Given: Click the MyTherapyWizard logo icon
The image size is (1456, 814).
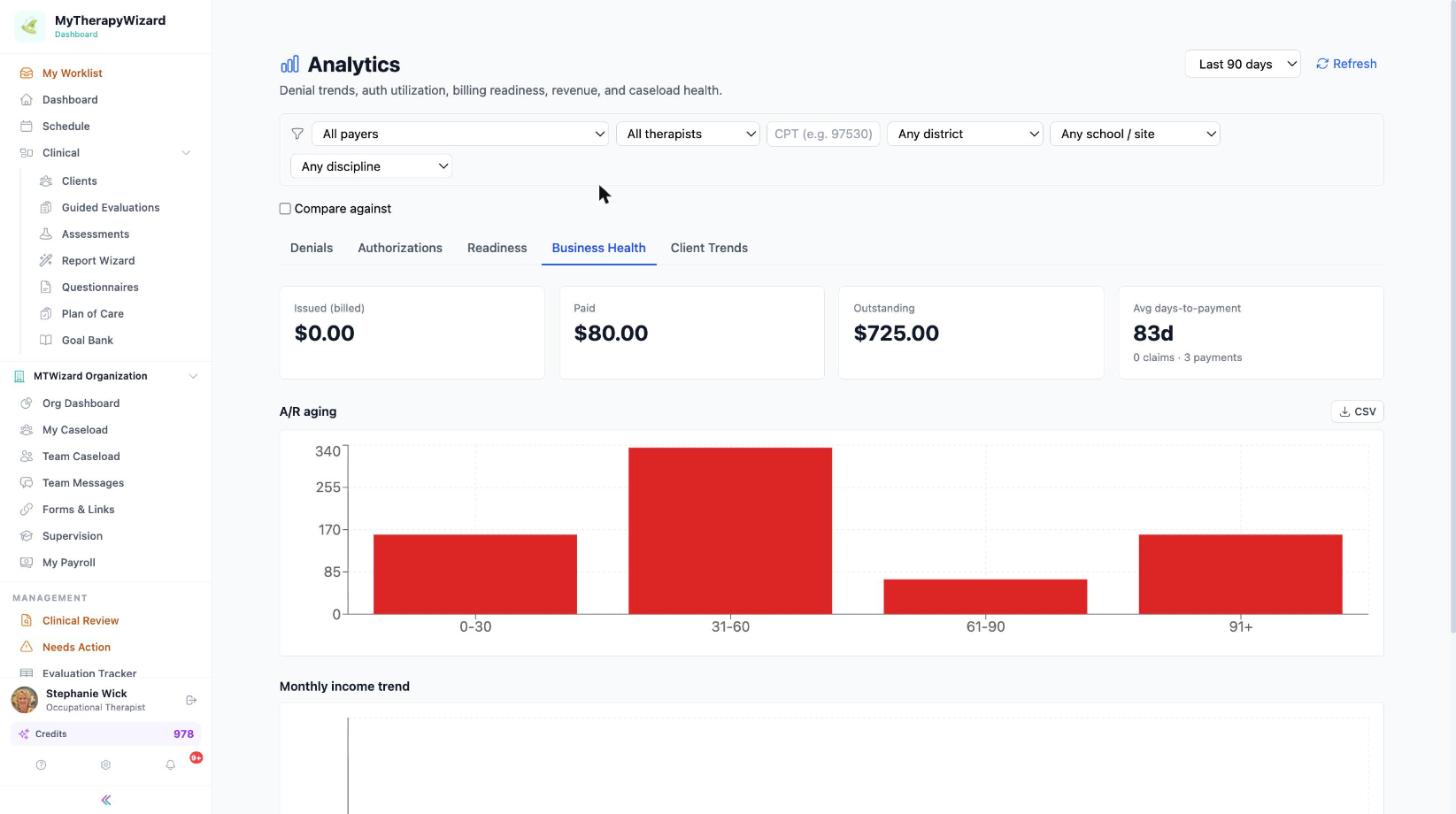Looking at the screenshot, I should (x=29, y=26).
